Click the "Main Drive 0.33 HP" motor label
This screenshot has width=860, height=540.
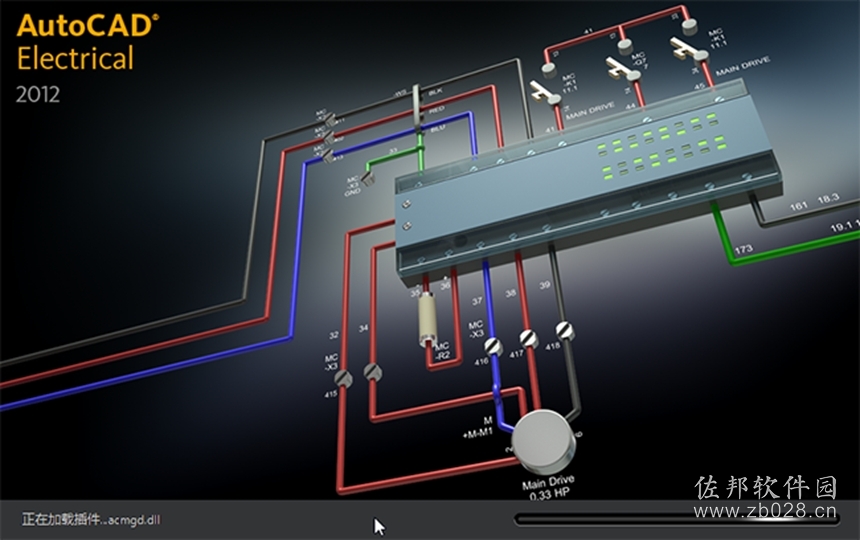pyautogui.click(x=549, y=488)
